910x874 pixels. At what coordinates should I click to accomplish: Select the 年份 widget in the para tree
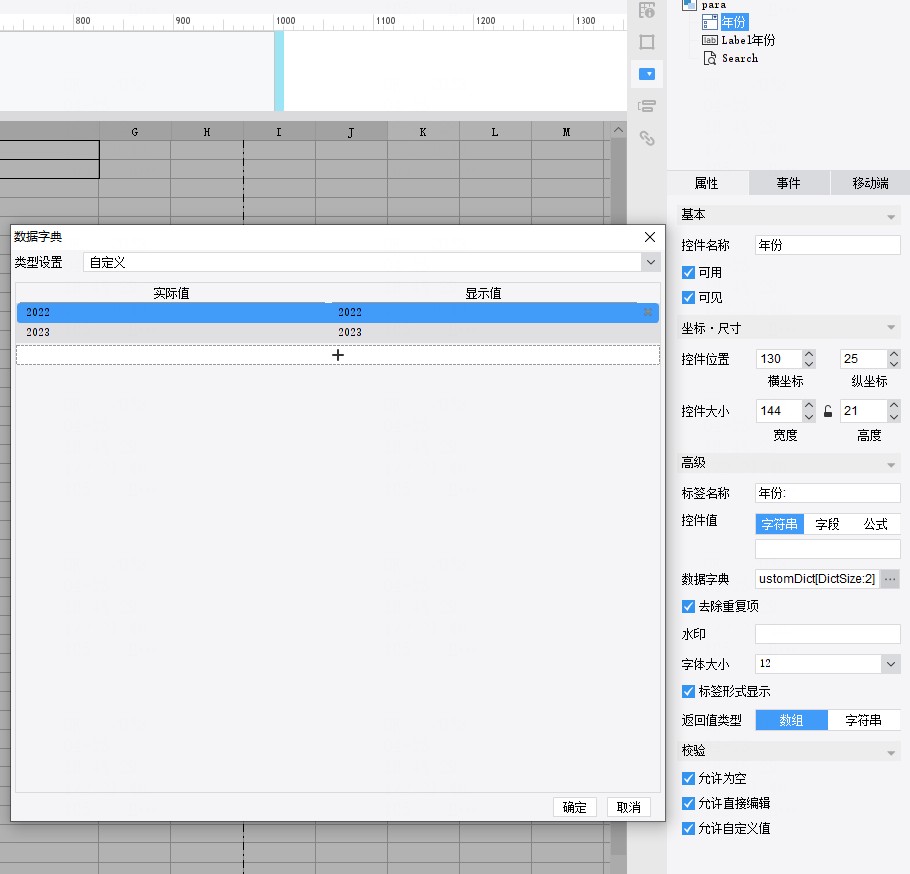[x=734, y=22]
